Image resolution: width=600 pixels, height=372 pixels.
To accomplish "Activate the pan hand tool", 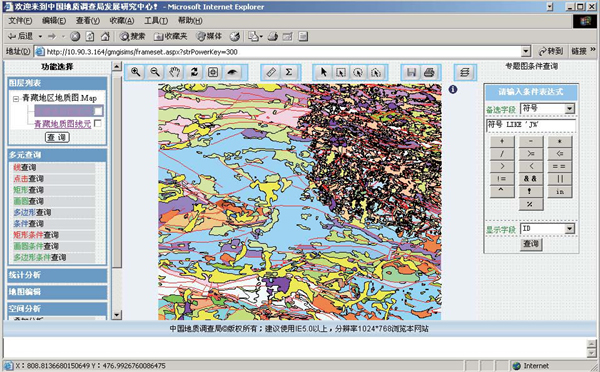I will pyautogui.click(x=174, y=72).
